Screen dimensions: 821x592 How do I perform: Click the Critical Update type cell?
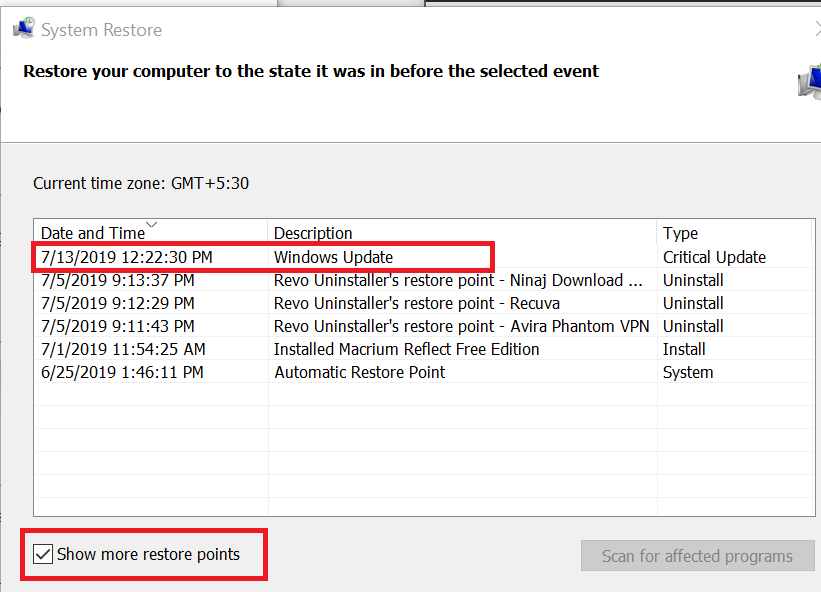pos(714,257)
